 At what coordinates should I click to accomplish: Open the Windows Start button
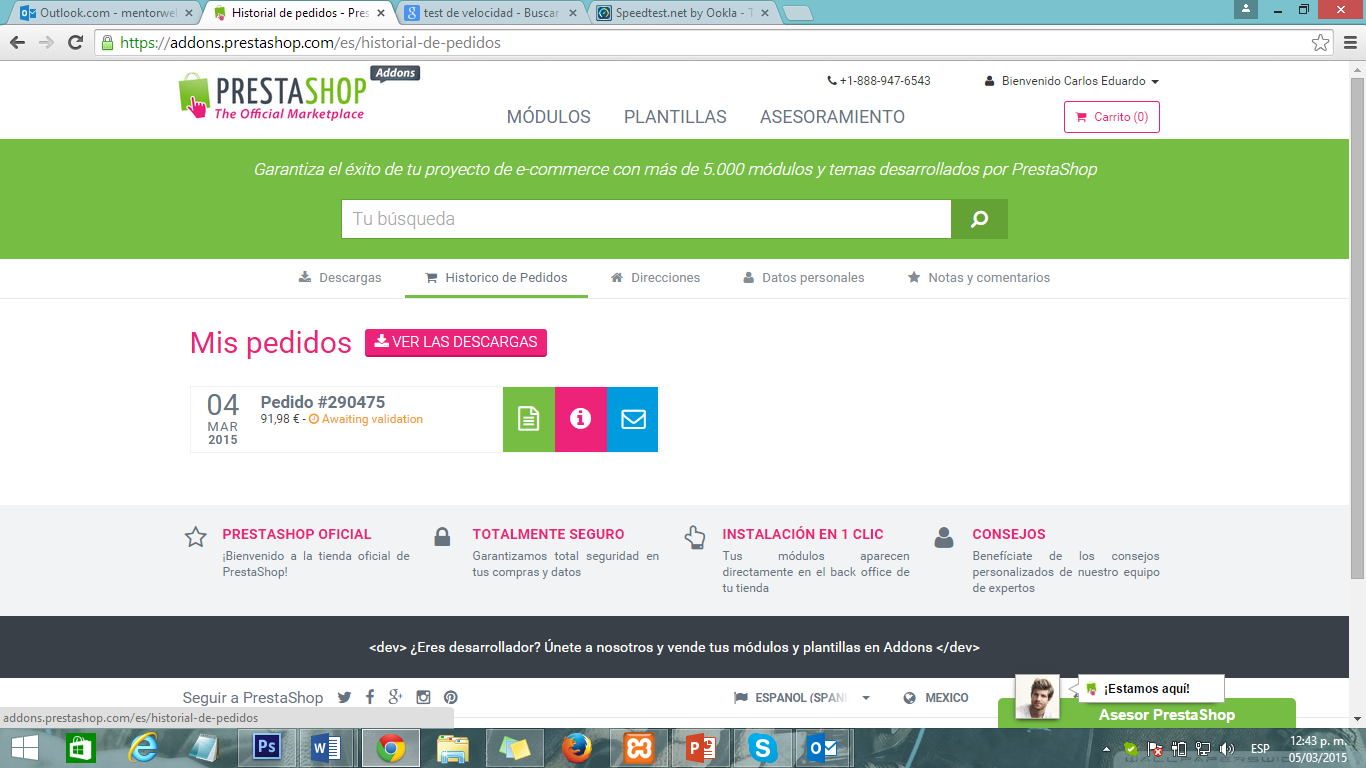[x=24, y=748]
